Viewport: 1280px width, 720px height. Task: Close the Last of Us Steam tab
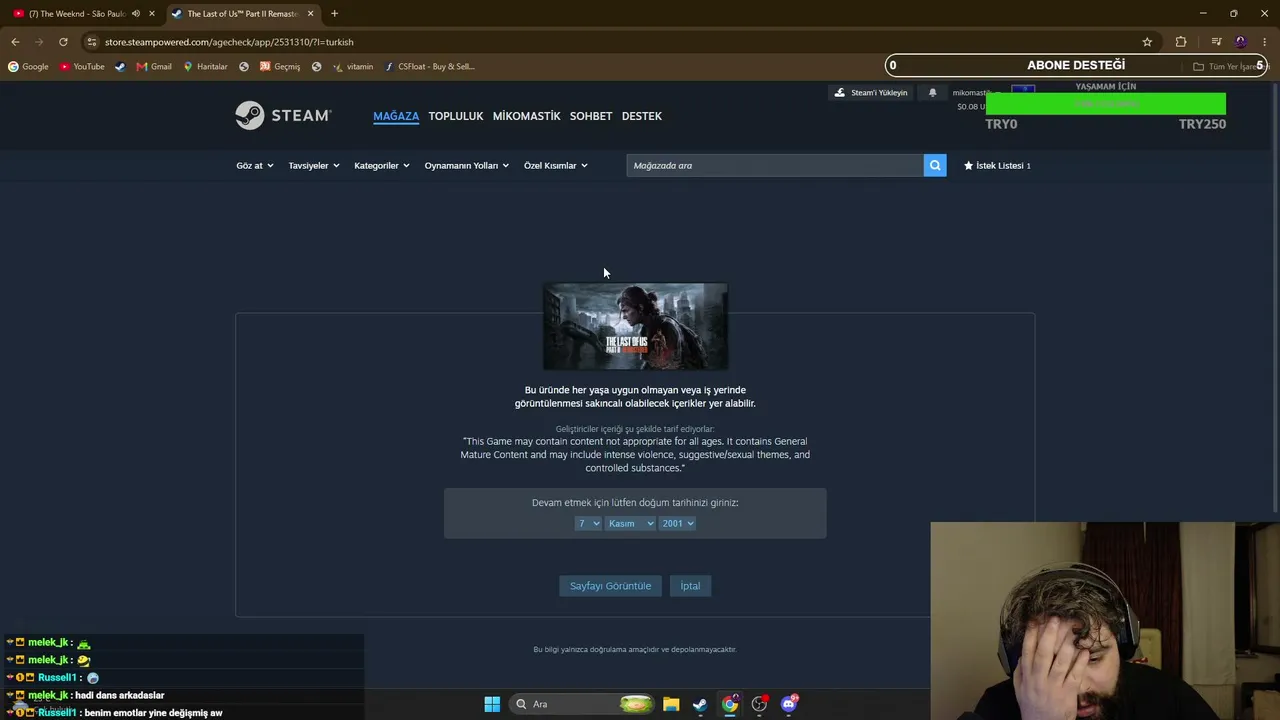click(x=310, y=14)
